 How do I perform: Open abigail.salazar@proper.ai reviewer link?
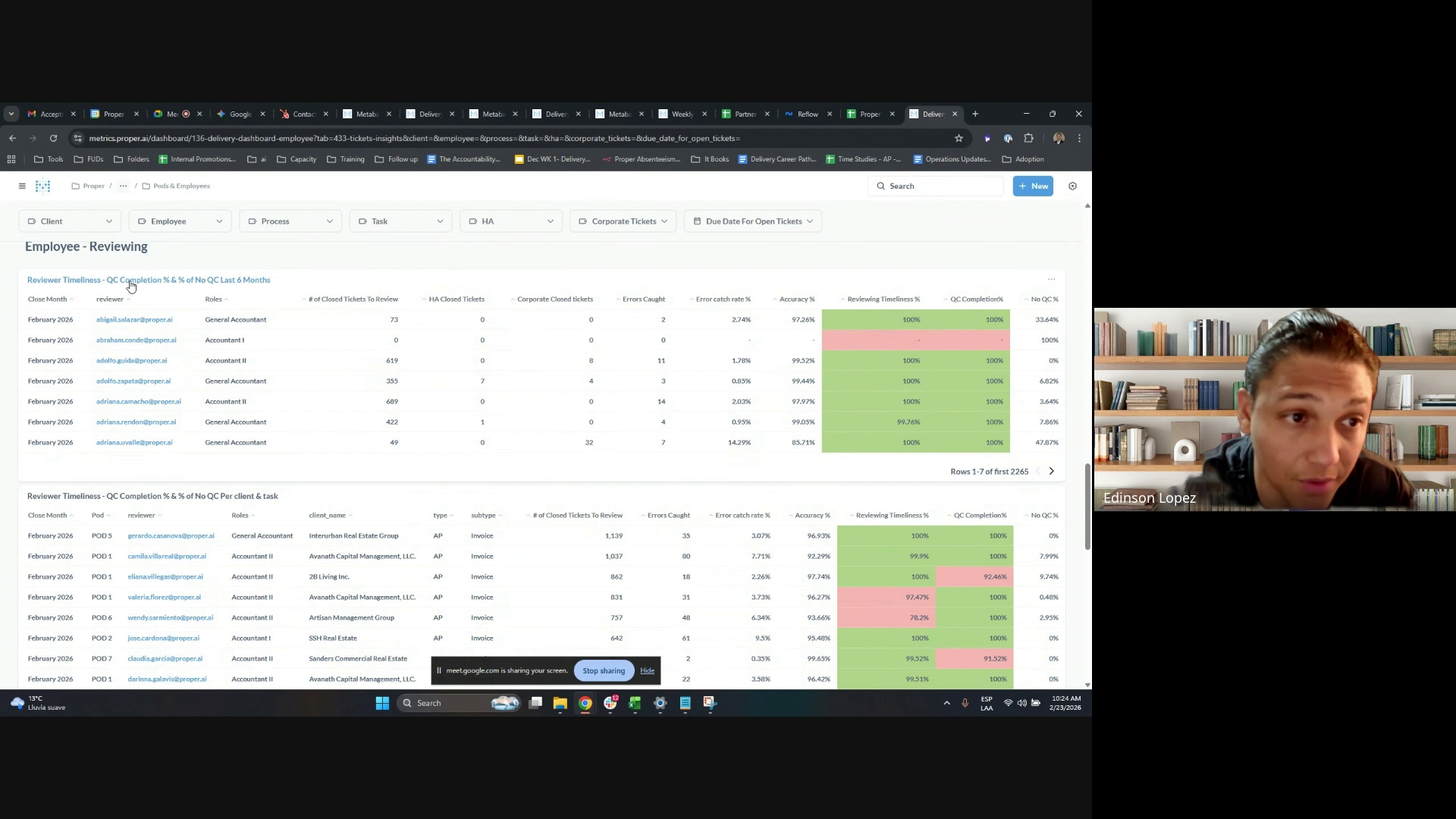[x=134, y=320]
